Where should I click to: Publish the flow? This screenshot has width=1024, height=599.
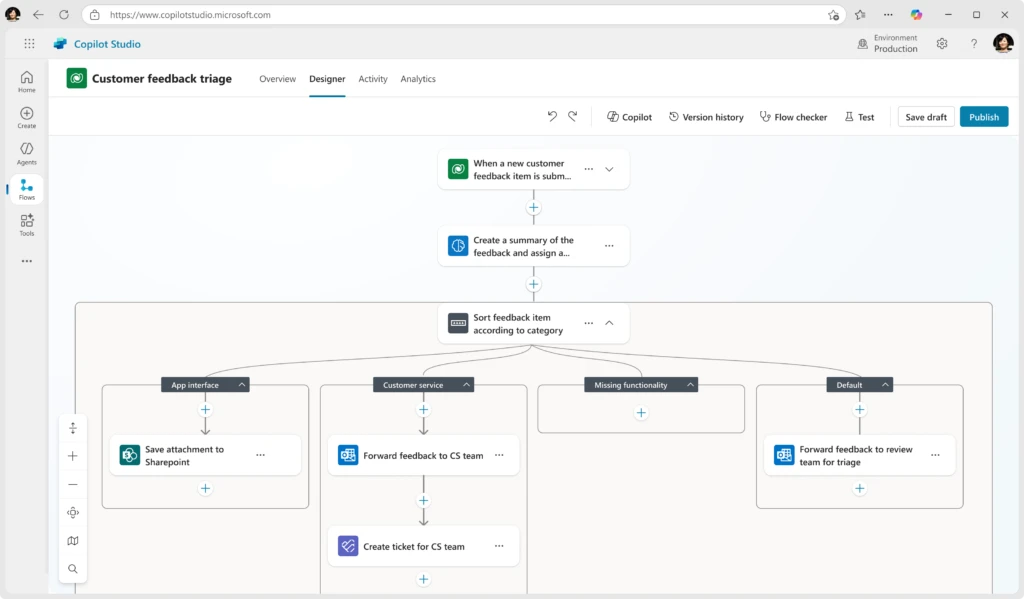pos(983,116)
